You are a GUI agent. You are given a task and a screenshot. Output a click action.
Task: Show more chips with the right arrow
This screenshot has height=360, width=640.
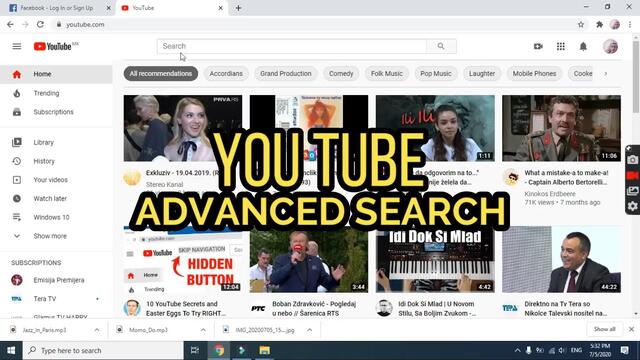coord(606,73)
